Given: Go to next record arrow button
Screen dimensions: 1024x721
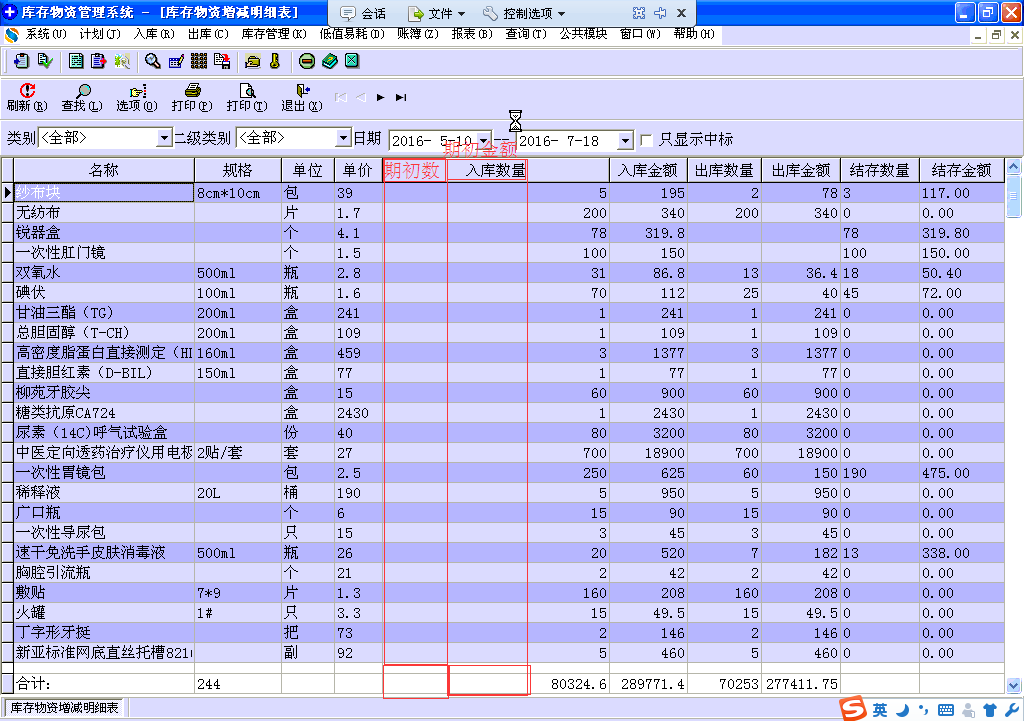Looking at the screenshot, I should 381,97.
